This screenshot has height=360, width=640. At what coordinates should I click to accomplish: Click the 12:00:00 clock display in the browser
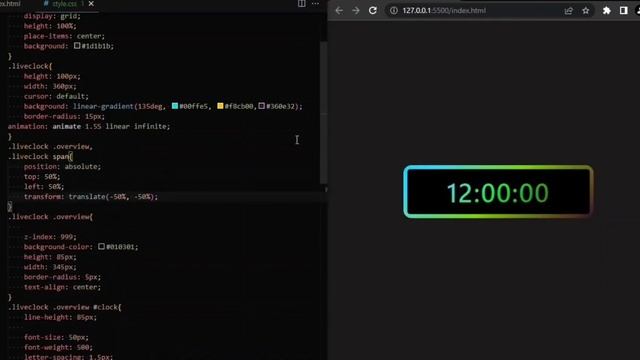497,193
